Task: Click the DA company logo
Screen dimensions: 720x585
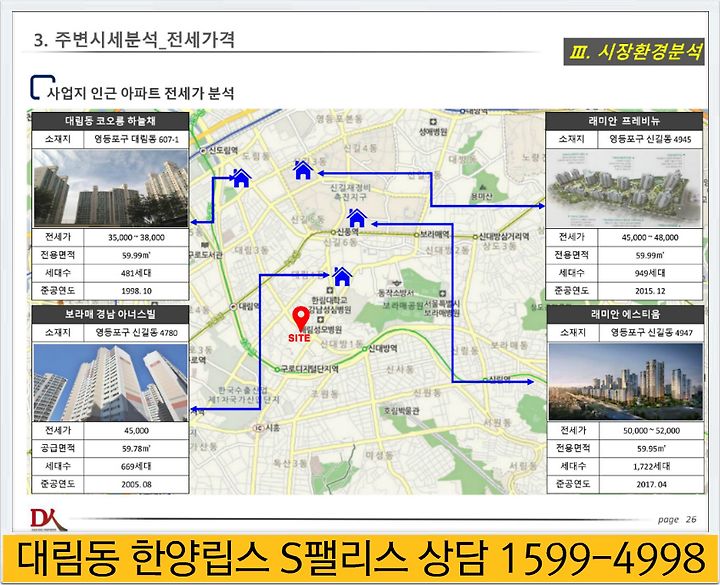Action: [48, 519]
